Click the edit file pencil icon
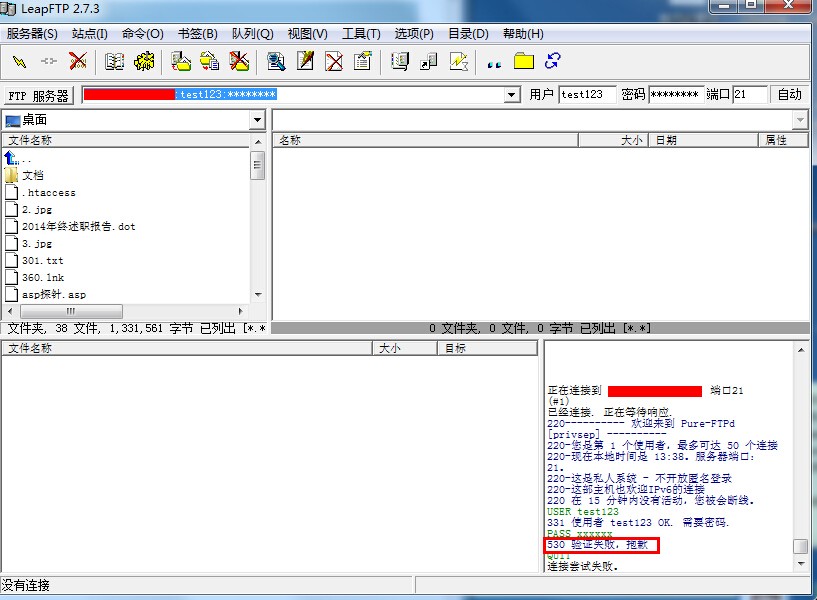This screenshot has height=600, width=817. (x=305, y=61)
